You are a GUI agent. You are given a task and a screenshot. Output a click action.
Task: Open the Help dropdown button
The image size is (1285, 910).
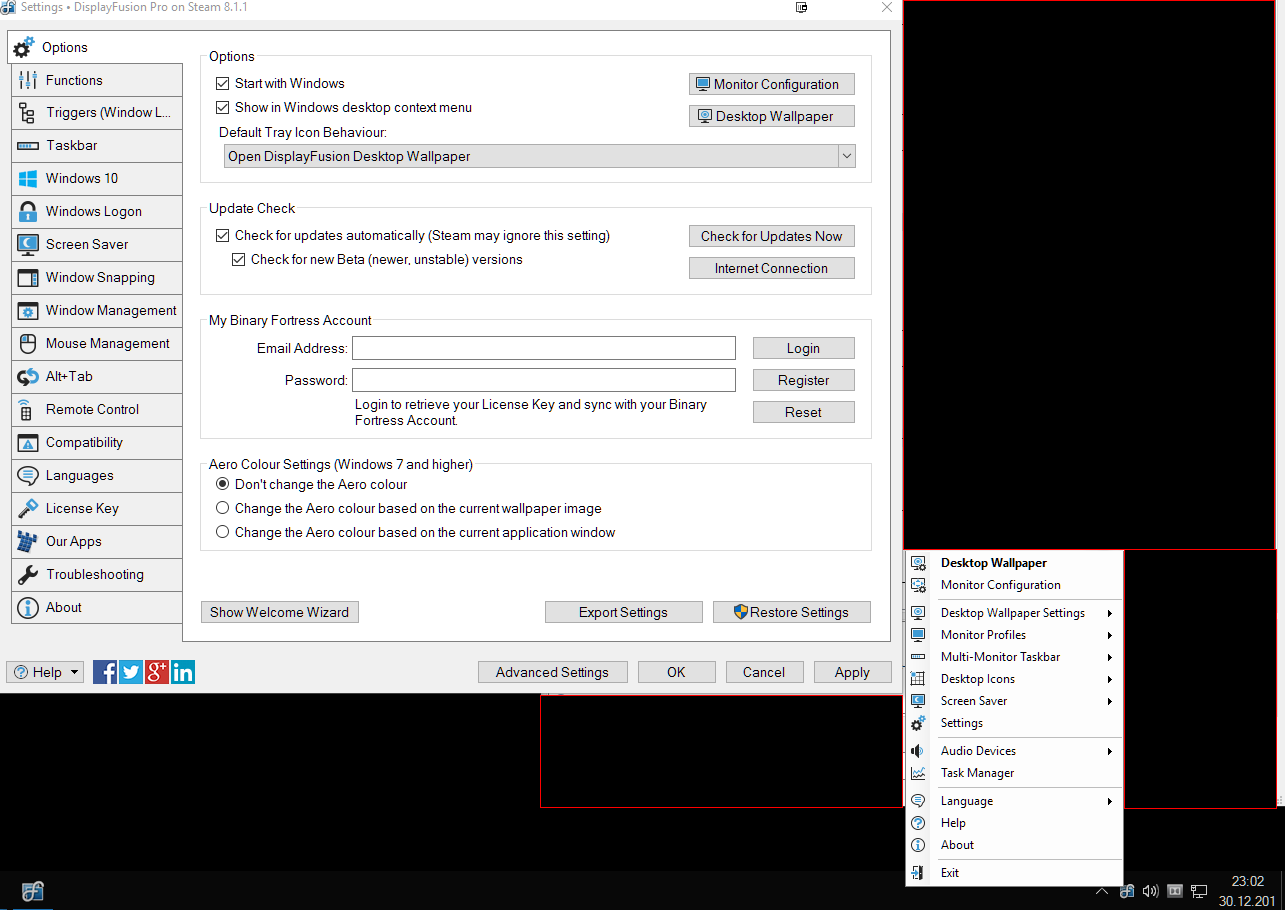point(45,672)
